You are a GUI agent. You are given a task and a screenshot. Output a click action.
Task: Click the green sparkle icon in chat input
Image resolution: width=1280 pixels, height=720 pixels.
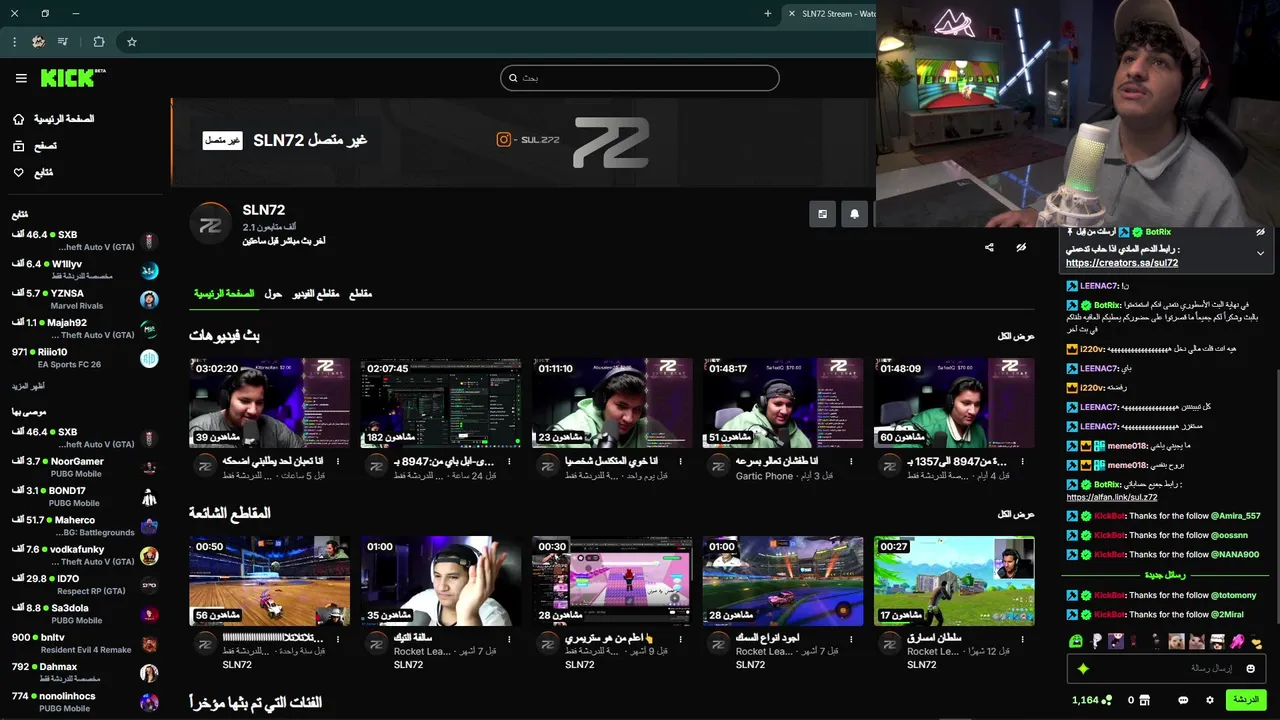point(1083,668)
